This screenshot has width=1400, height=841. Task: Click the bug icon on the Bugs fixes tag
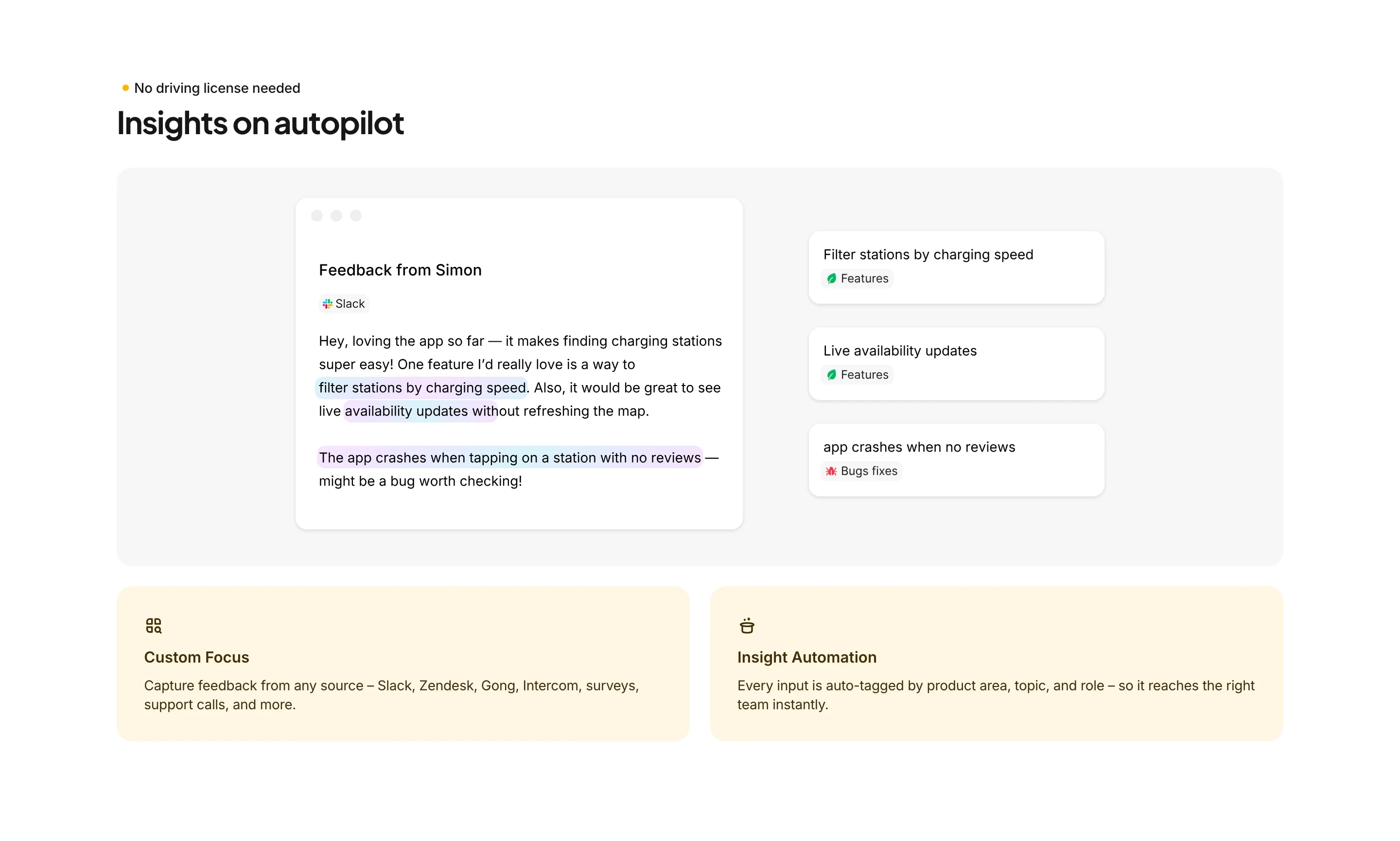[831, 471]
